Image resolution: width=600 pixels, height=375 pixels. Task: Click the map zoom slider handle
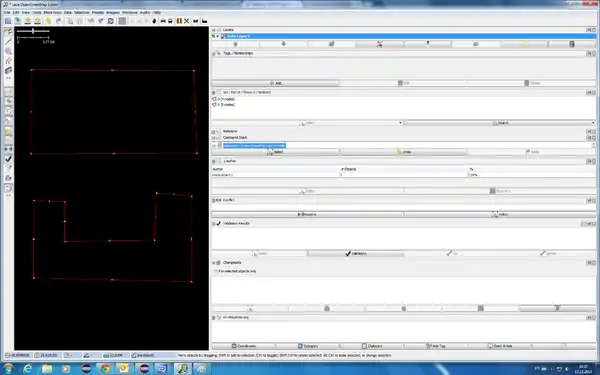[x=33, y=31]
